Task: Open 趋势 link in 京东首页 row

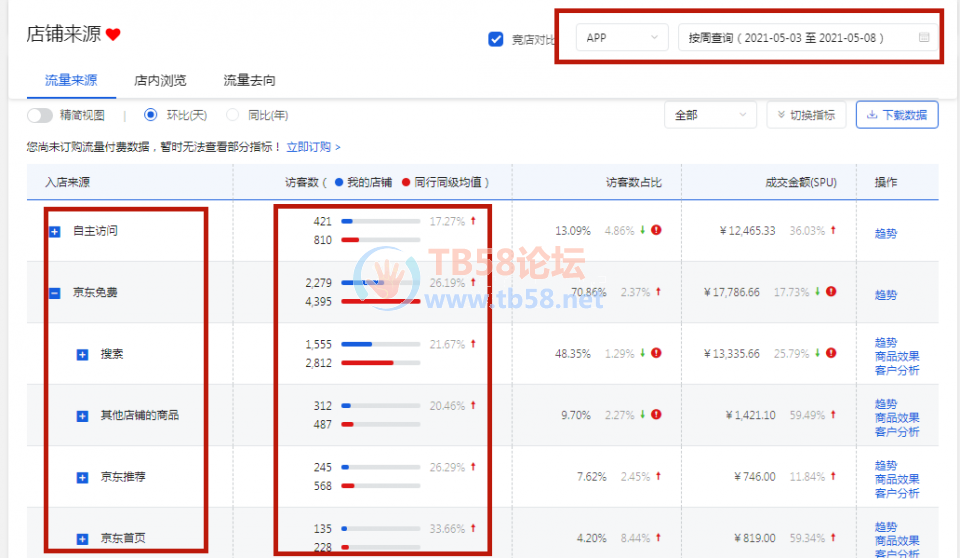Action: [x=886, y=526]
